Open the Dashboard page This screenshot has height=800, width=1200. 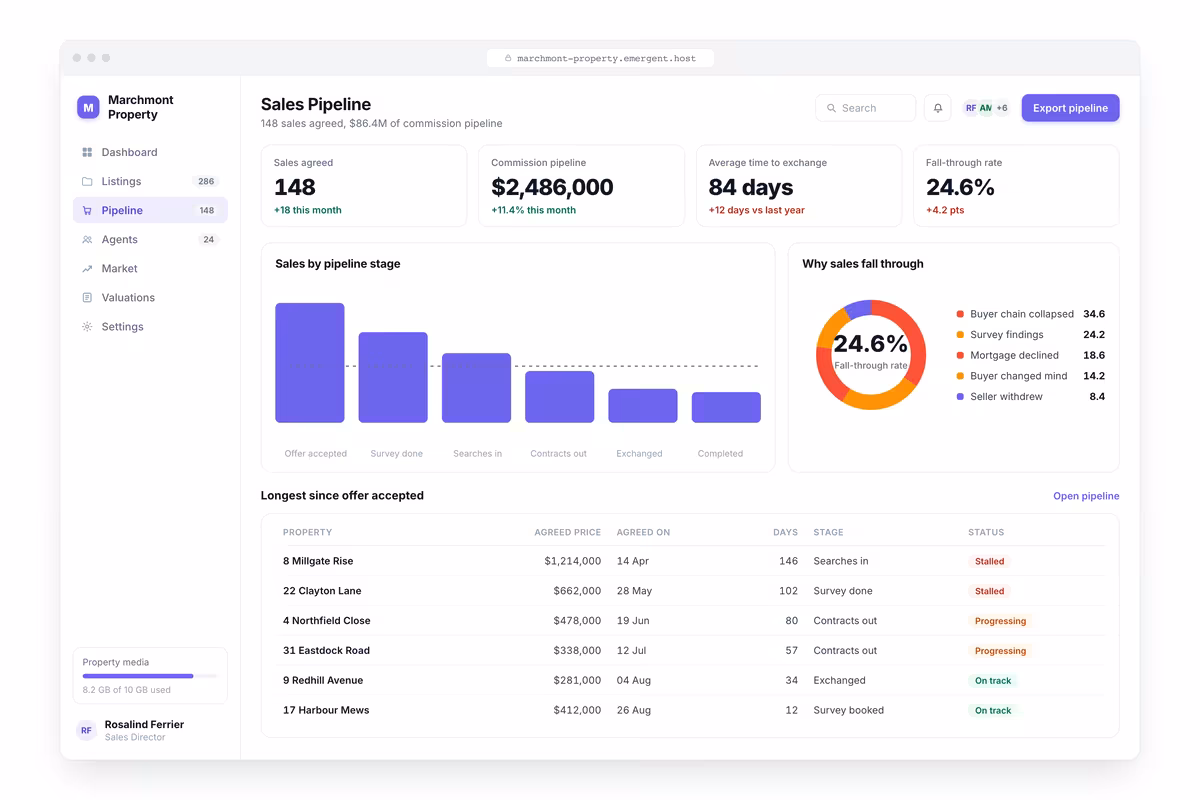150,152
